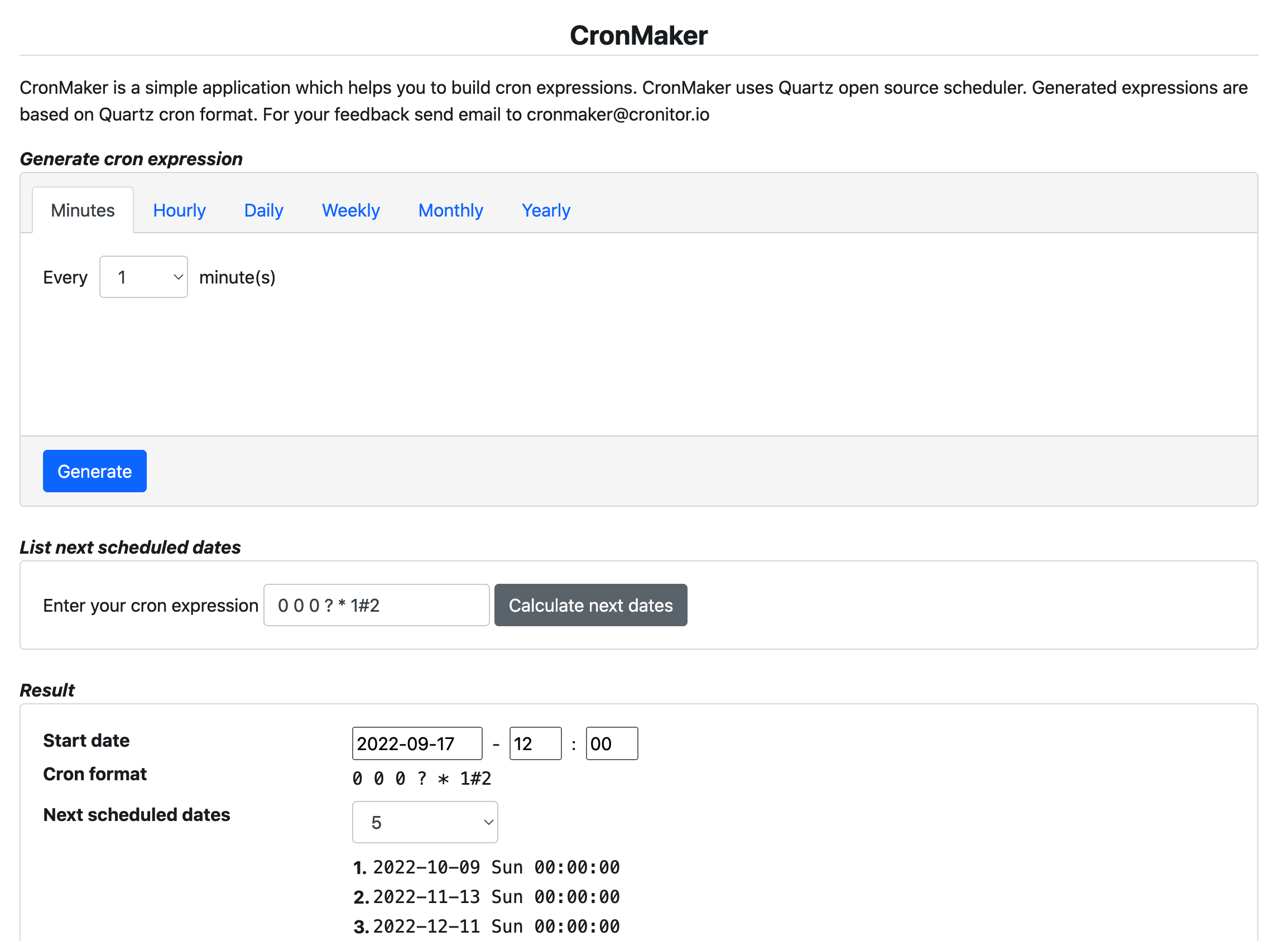Open the Yearly tab
The width and height of the screenshot is (1288, 941).
coord(545,210)
